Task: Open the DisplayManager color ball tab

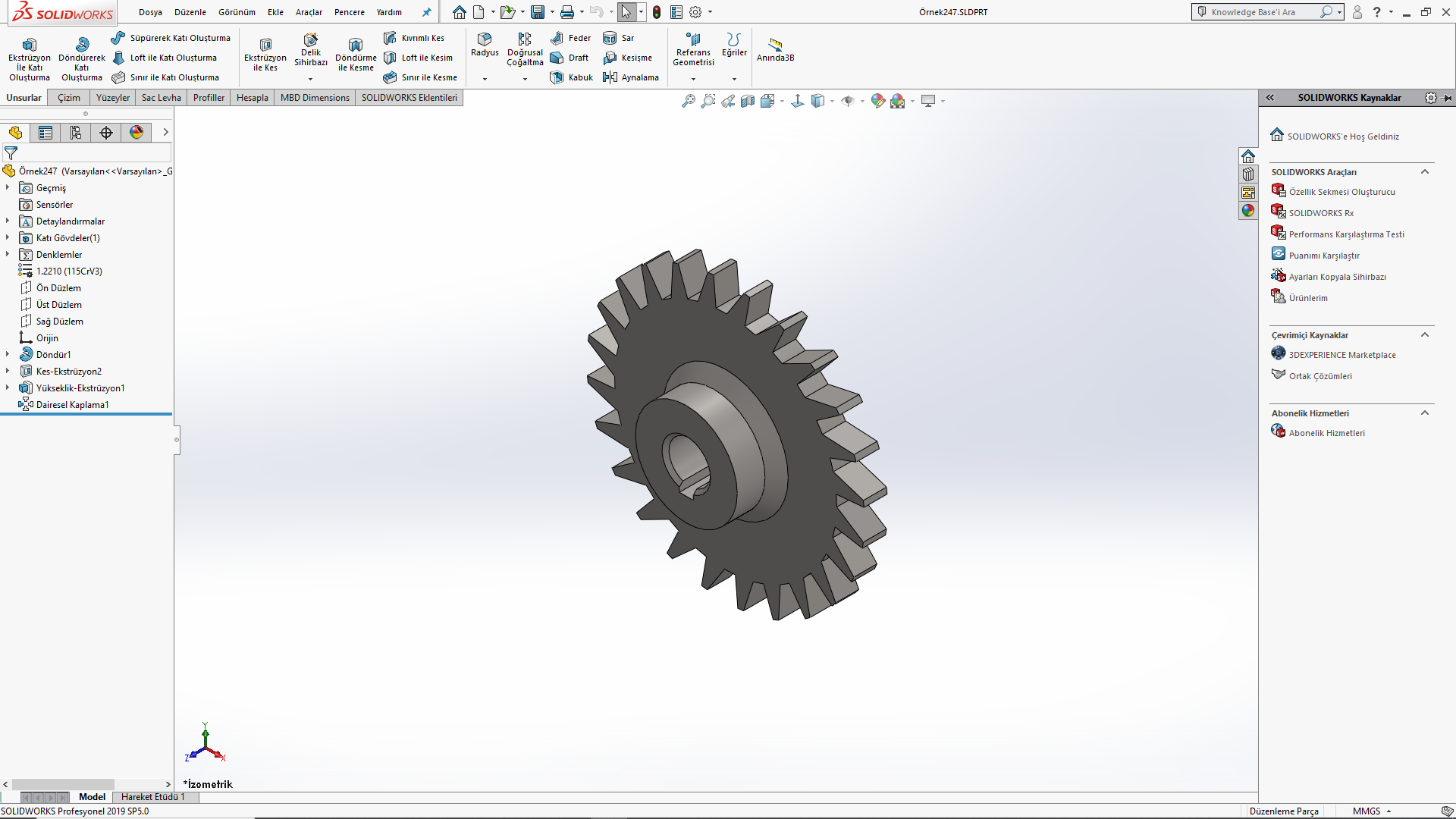Action: pos(136,133)
